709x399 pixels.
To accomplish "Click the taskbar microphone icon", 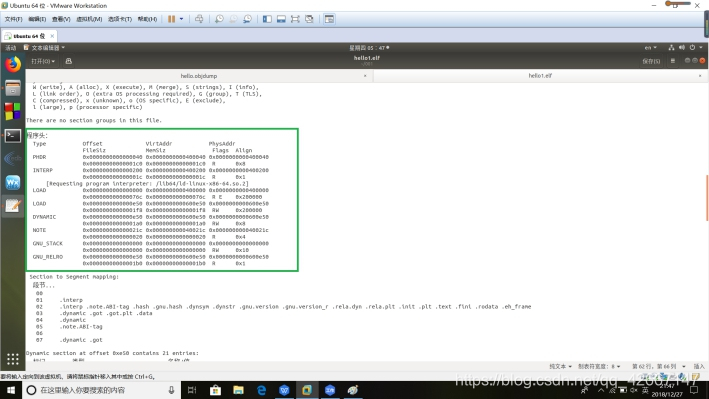I will tap(171, 390).
